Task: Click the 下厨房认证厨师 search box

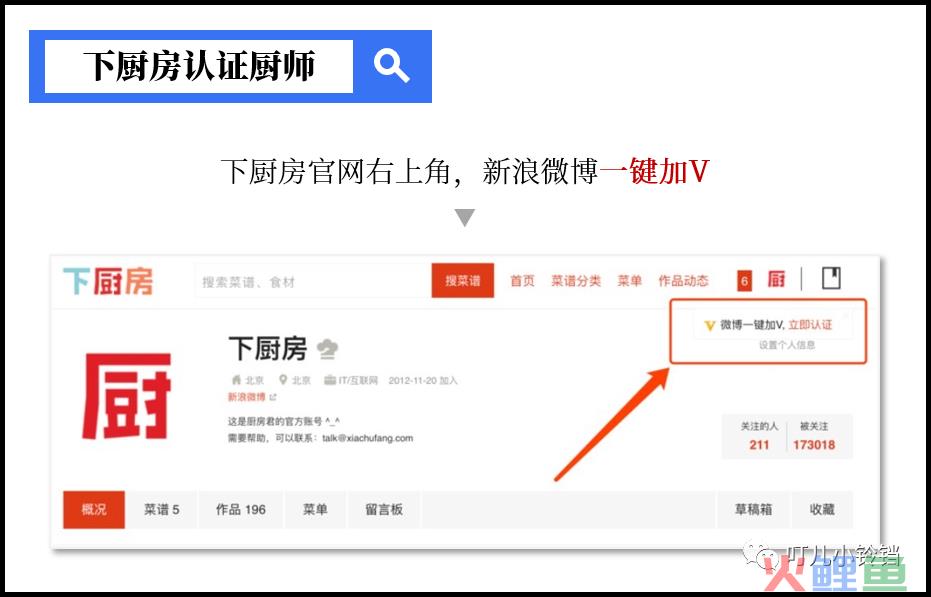Action: pyautogui.click(x=199, y=66)
